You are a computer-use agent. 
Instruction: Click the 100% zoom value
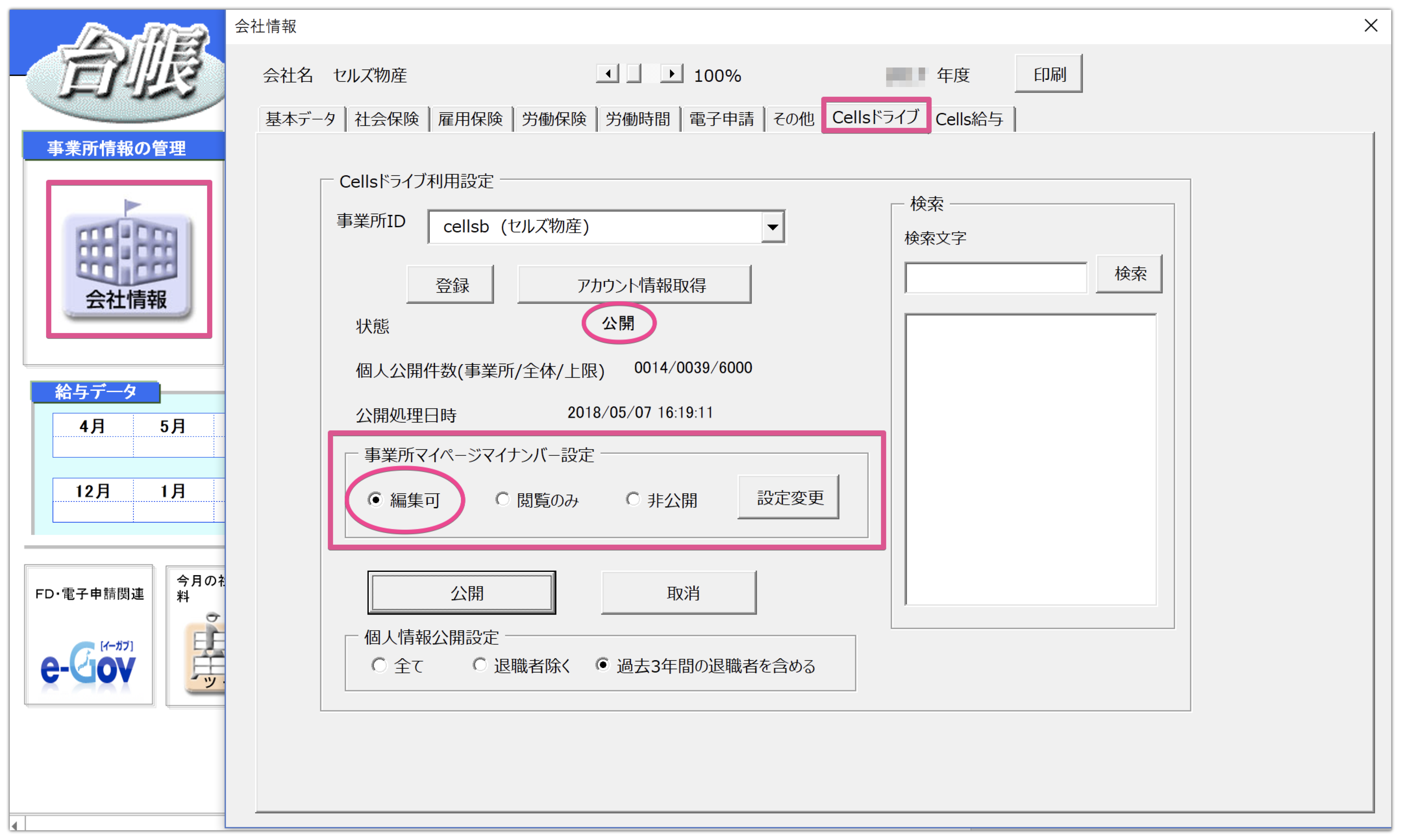click(x=717, y=75)
